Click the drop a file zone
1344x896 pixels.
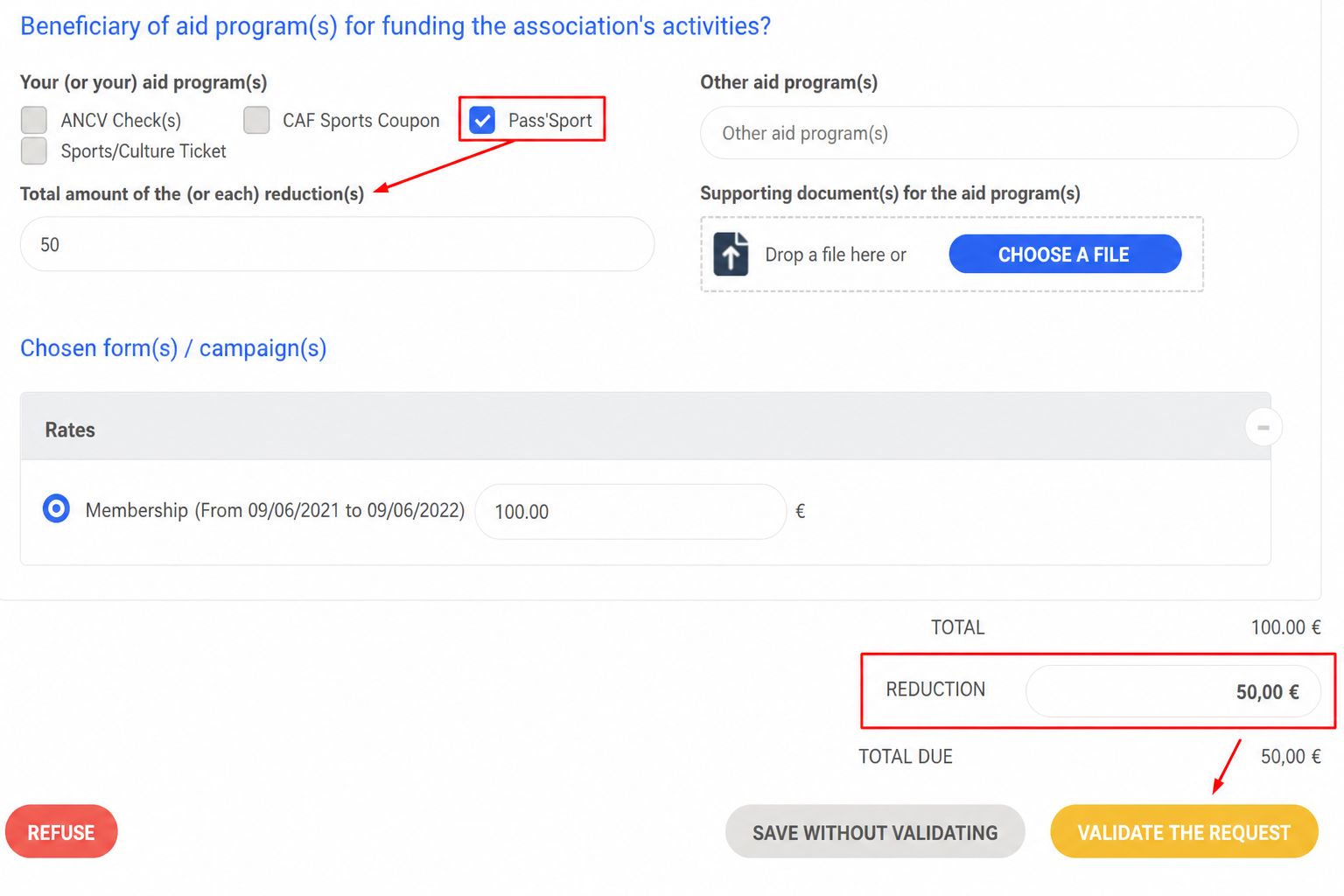[x=952, y=254]
